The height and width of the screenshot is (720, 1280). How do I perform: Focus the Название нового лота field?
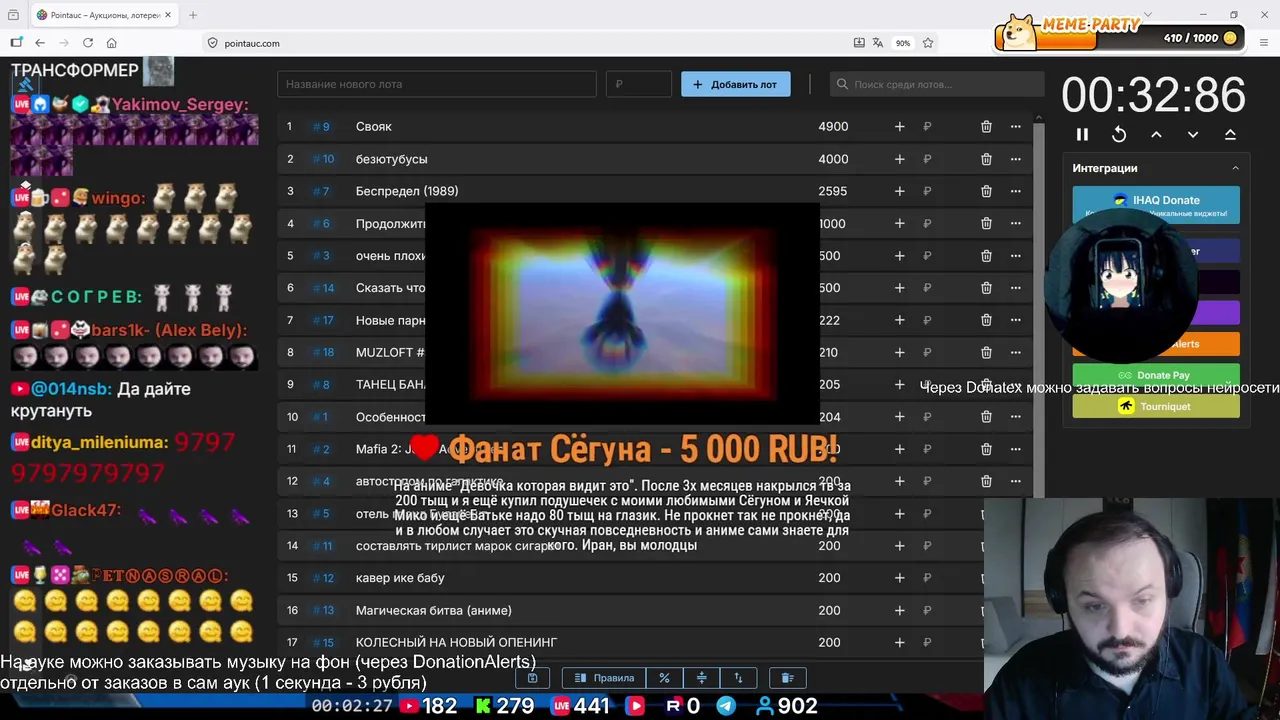(x=437, y=84)
